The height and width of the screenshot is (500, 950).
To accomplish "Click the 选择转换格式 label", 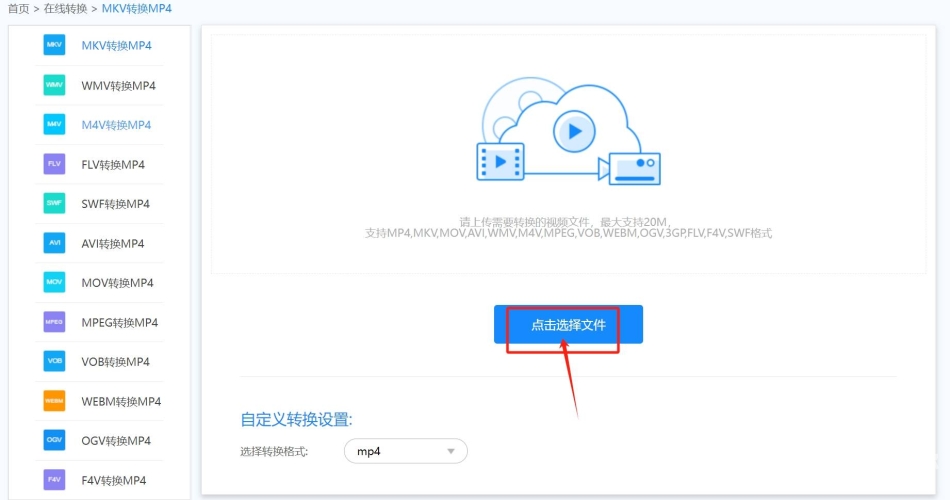I will (x=274, y=452).
